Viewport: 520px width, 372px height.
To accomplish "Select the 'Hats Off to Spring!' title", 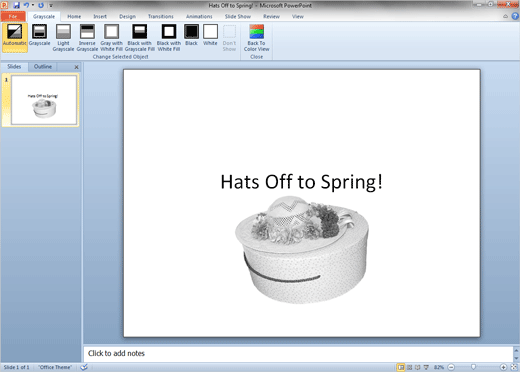I will tap(301, 182).
